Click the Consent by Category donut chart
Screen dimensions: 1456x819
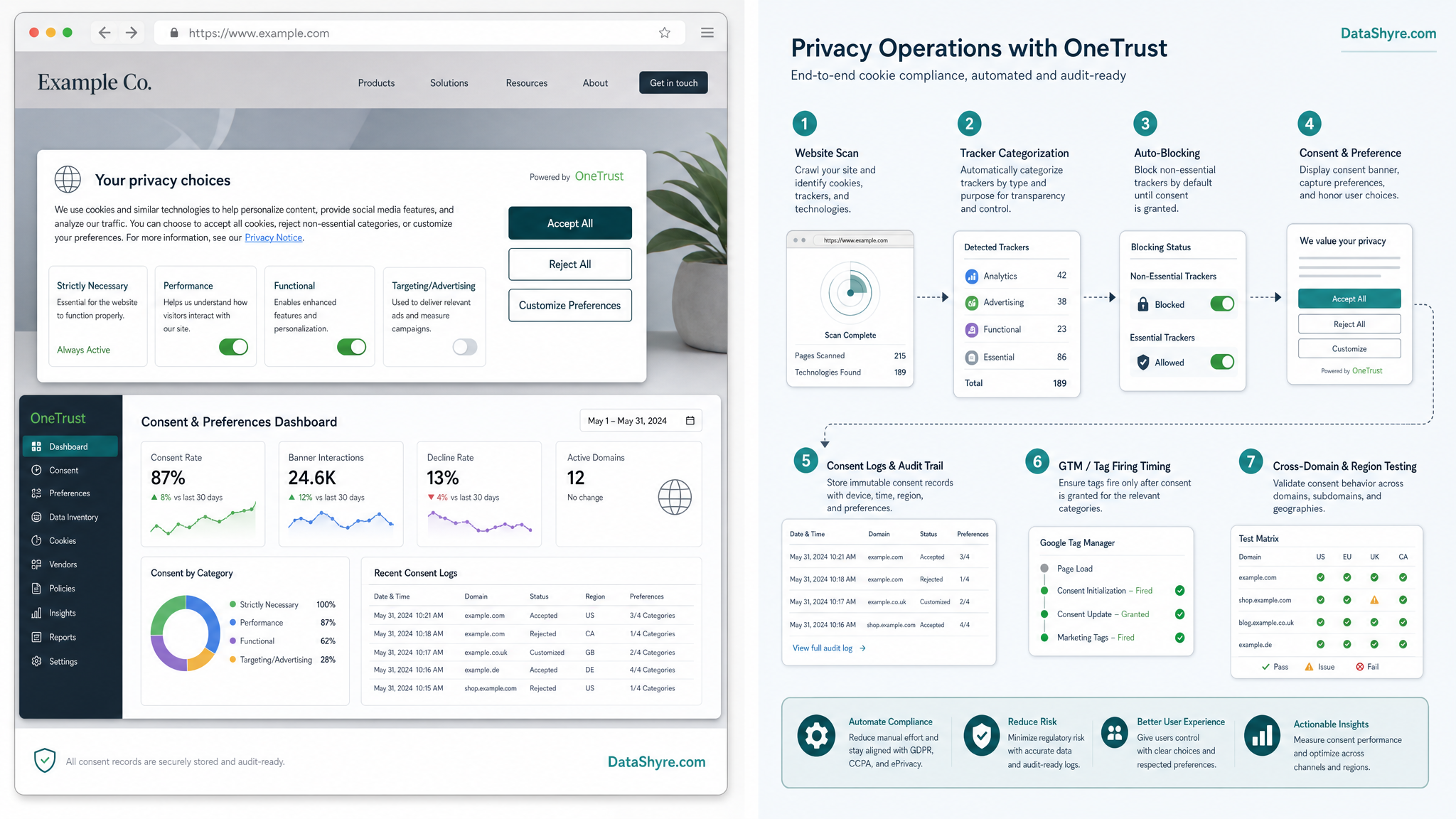point(186,633)
